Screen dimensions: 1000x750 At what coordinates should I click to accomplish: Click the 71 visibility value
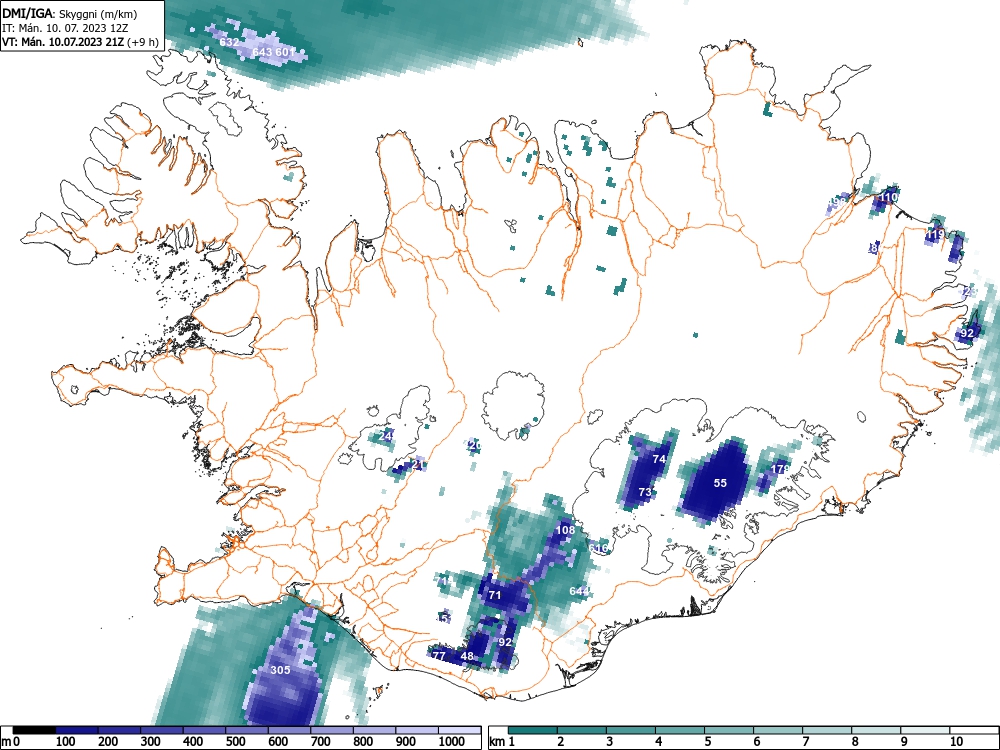click(x=495, y=595)
